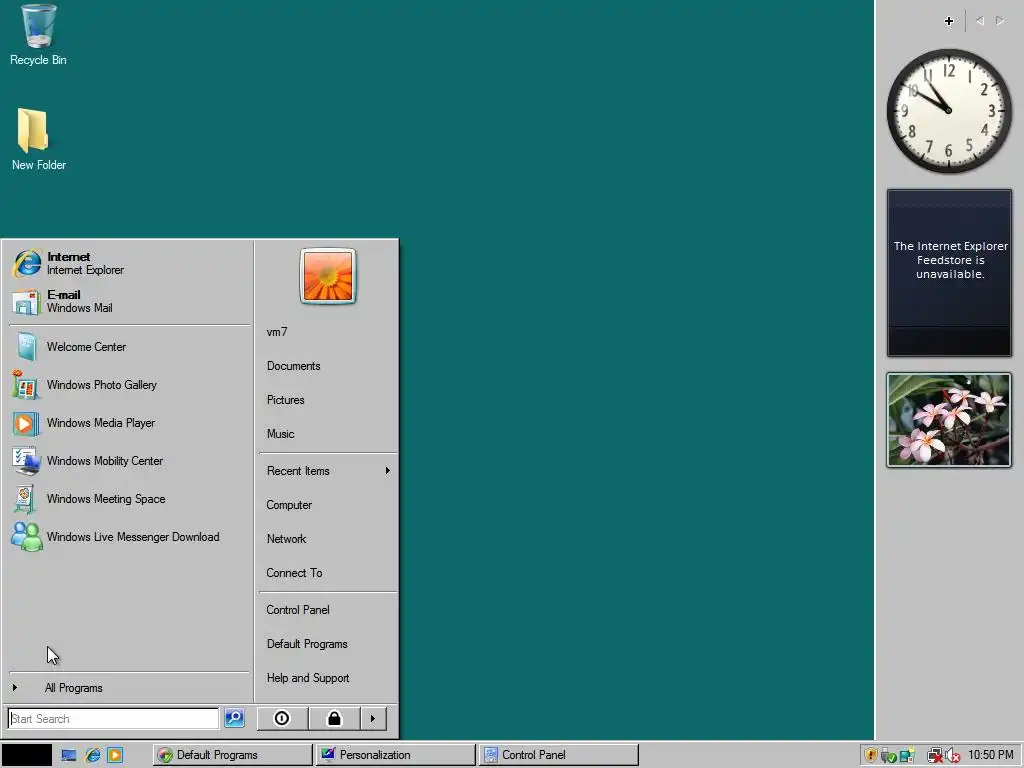Viewport: 1024px width, 768px height.
Task: Switch to Personalization taskbar window
Action: (396, 755)
